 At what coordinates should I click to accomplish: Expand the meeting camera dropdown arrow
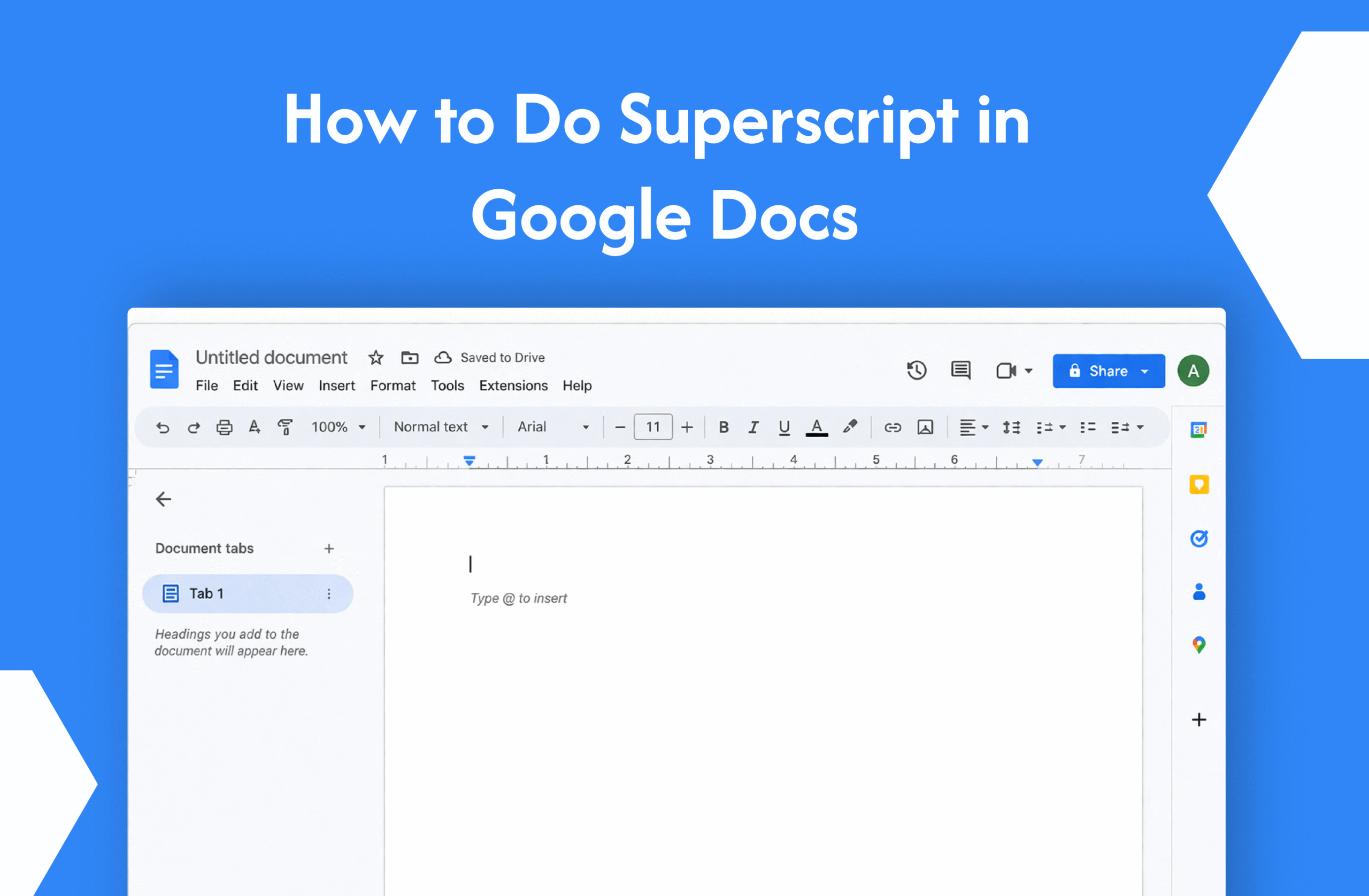point(1028,371)
